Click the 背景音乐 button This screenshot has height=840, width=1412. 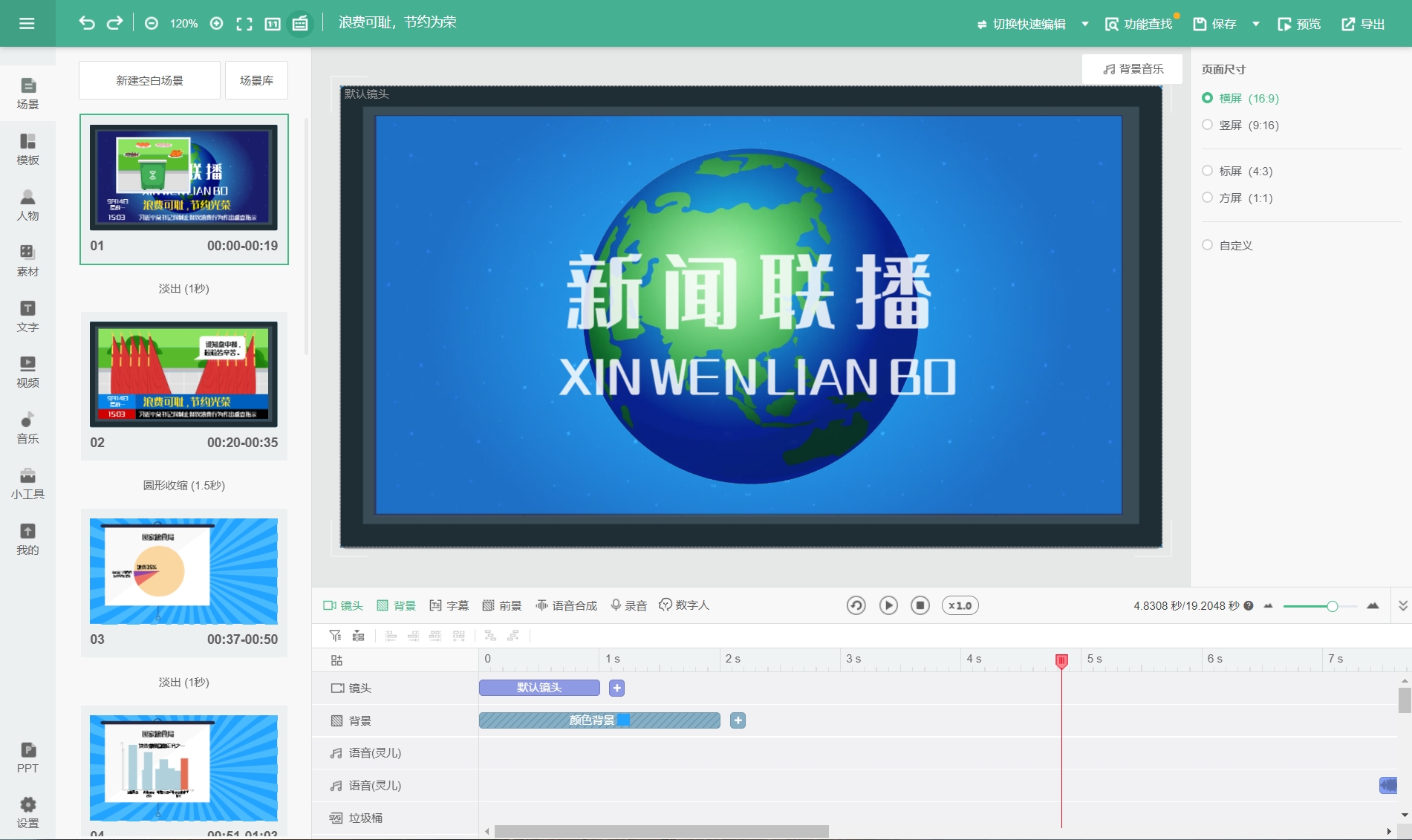(x=1133, y=69)
